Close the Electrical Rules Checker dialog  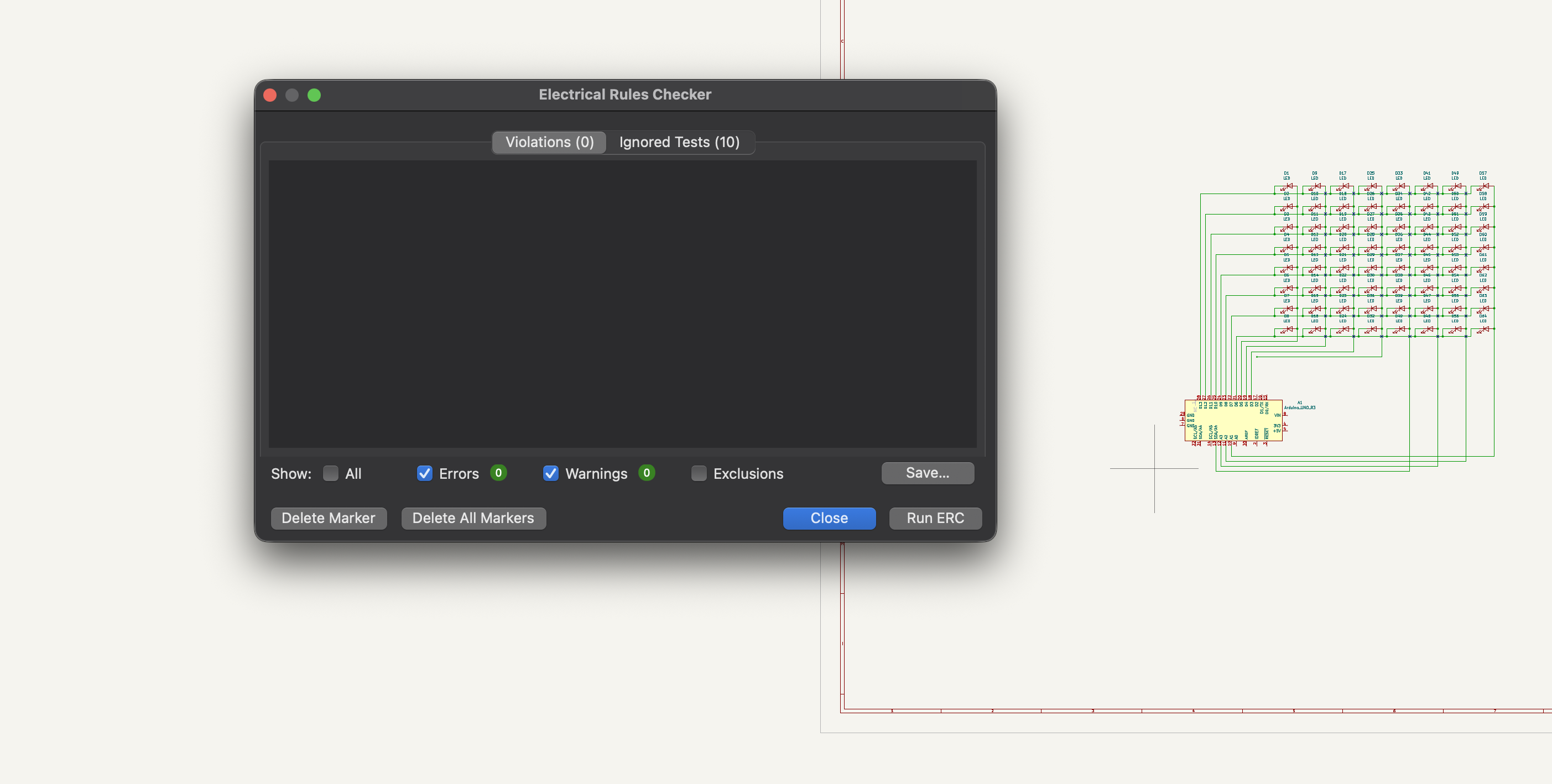829,518
